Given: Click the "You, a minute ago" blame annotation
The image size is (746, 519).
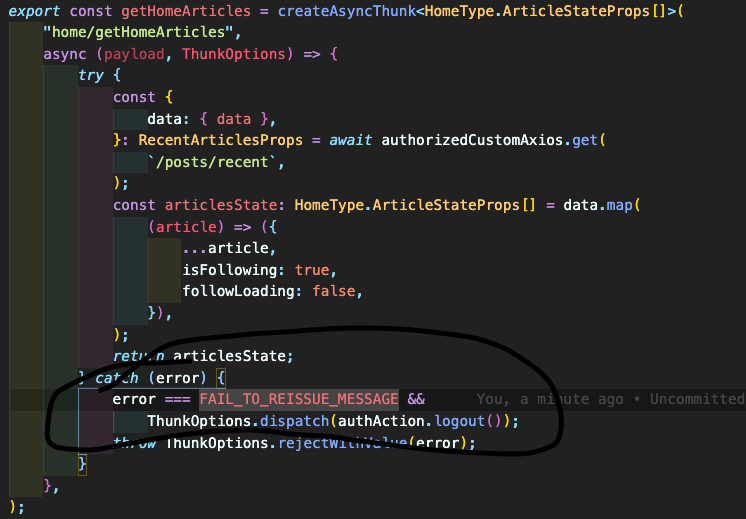Looking at the screenshot, I should point(550,399).
